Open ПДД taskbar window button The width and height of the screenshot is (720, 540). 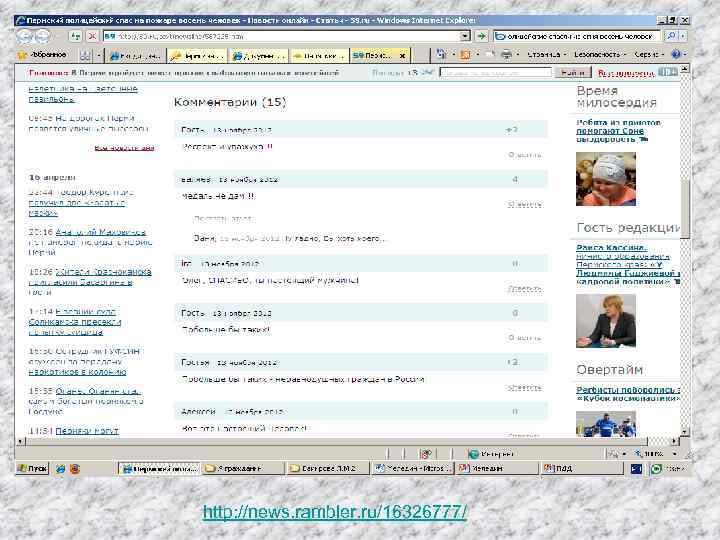click(x=580, y=469)
